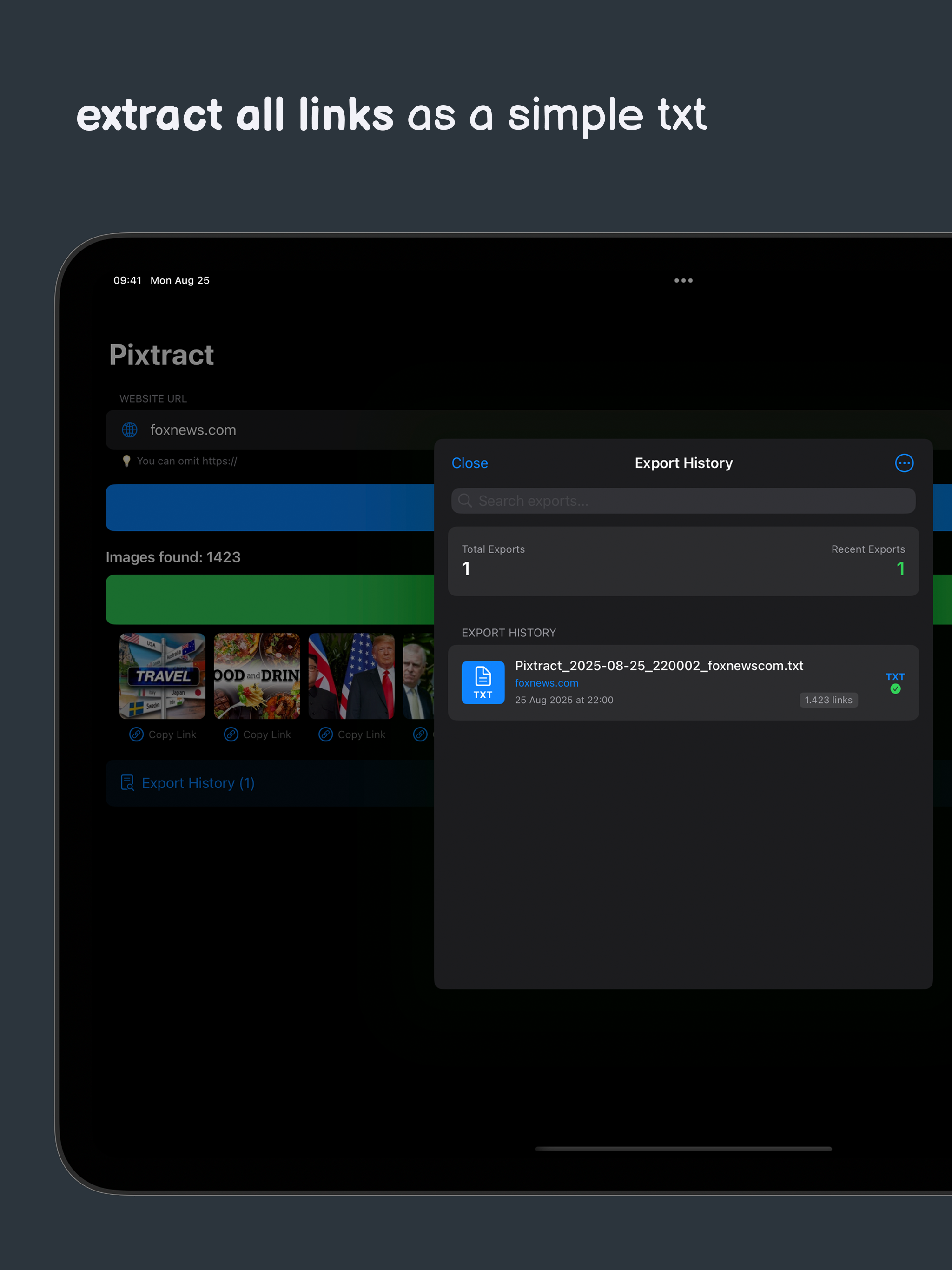Screen dimensions: 952x1270
Task: Click the Search exports field
Action: coord(683,501)
